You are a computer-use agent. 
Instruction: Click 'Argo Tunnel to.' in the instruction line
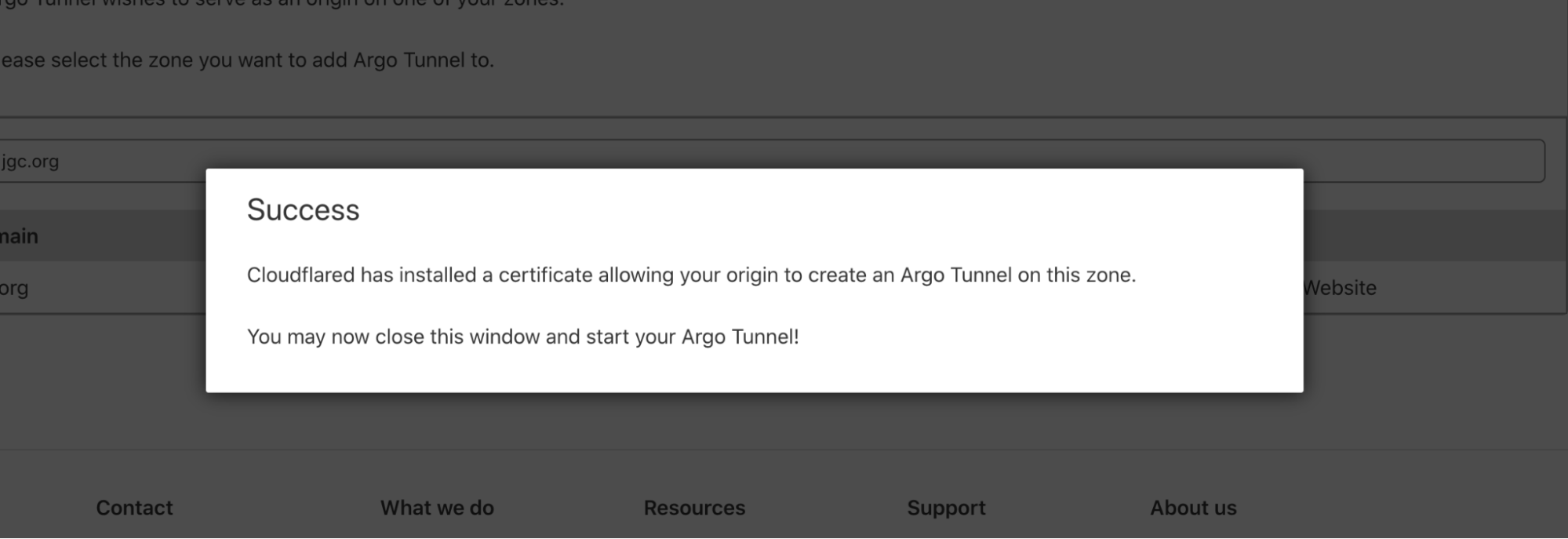[424, 60]
